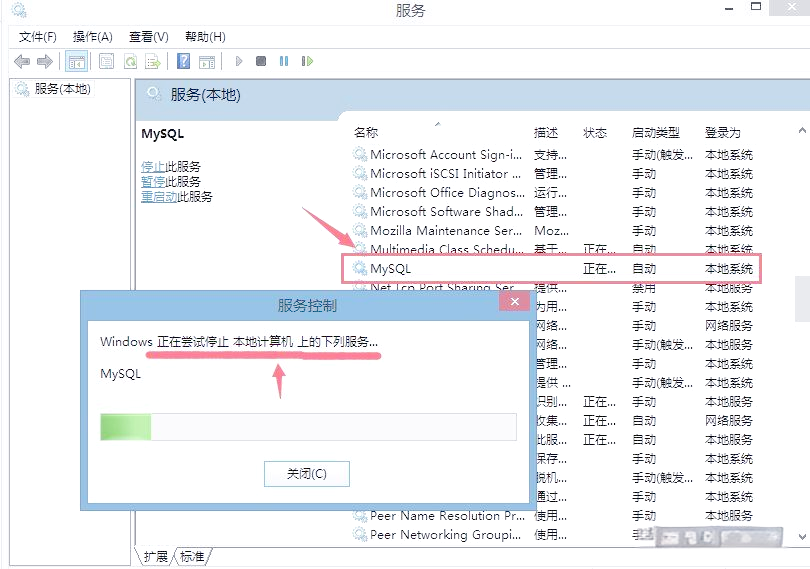Click the Back arrow toolbar icon
Image resolution: width=810 pixels, height=569 pixels.
22,61
